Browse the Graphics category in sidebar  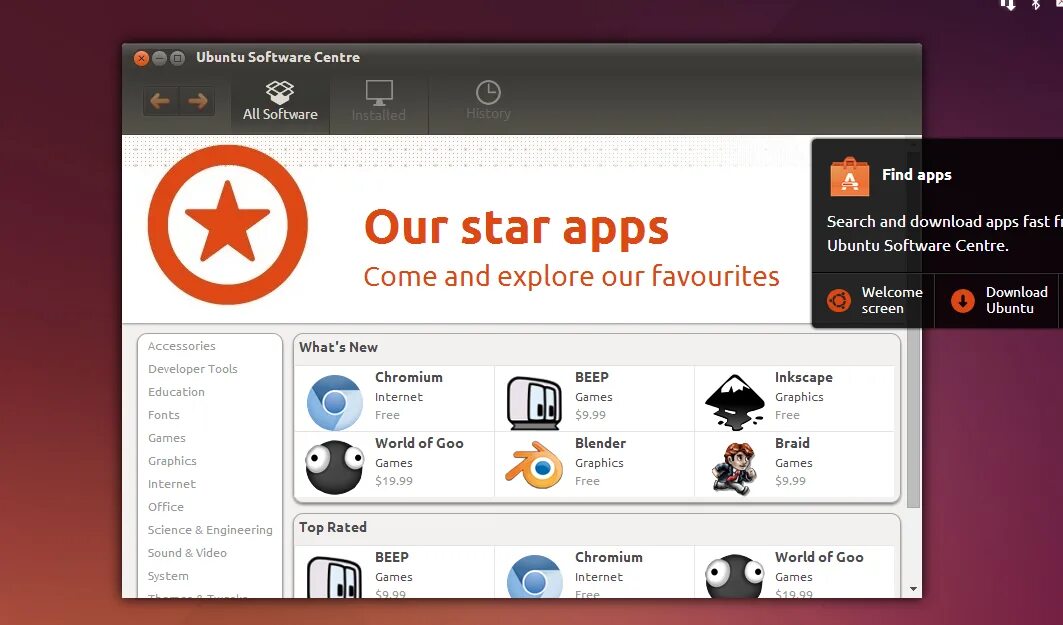[x=172, y=461]
